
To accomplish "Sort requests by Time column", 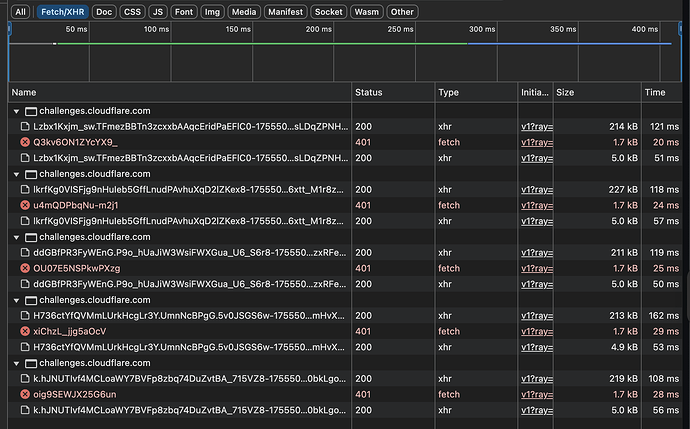I will [662, 92].
